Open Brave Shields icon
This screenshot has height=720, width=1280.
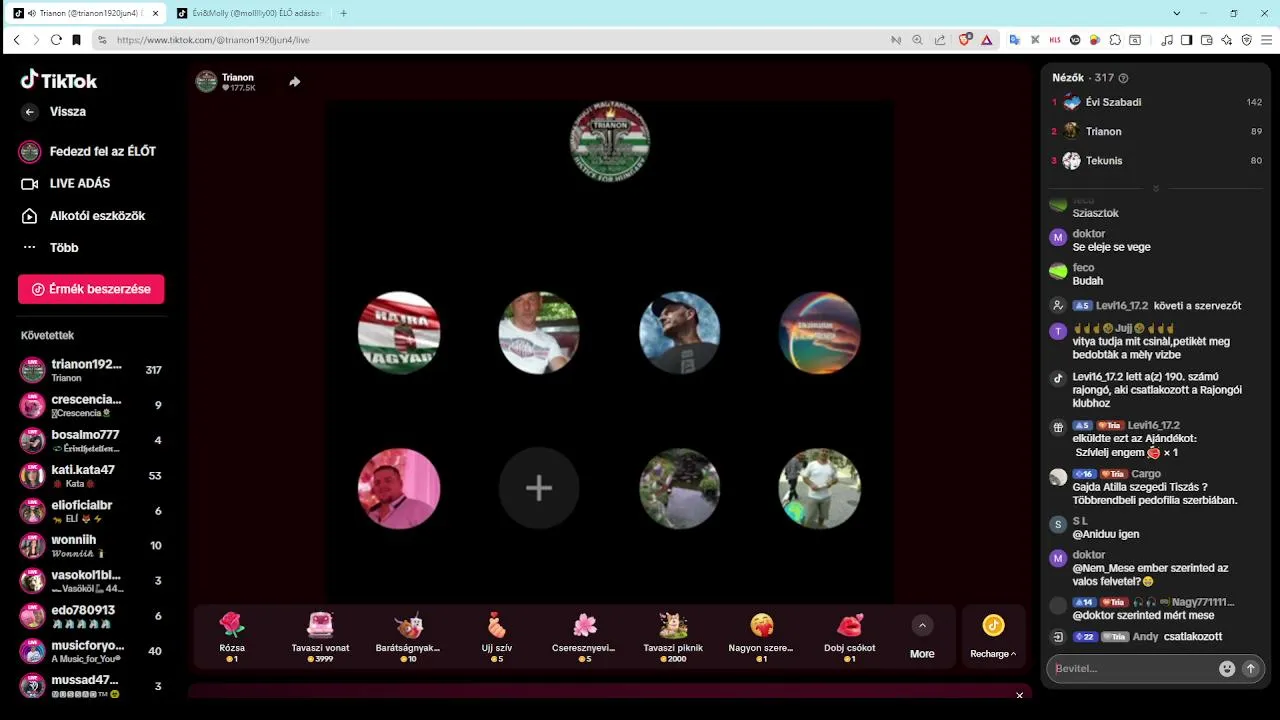point(965,40)
